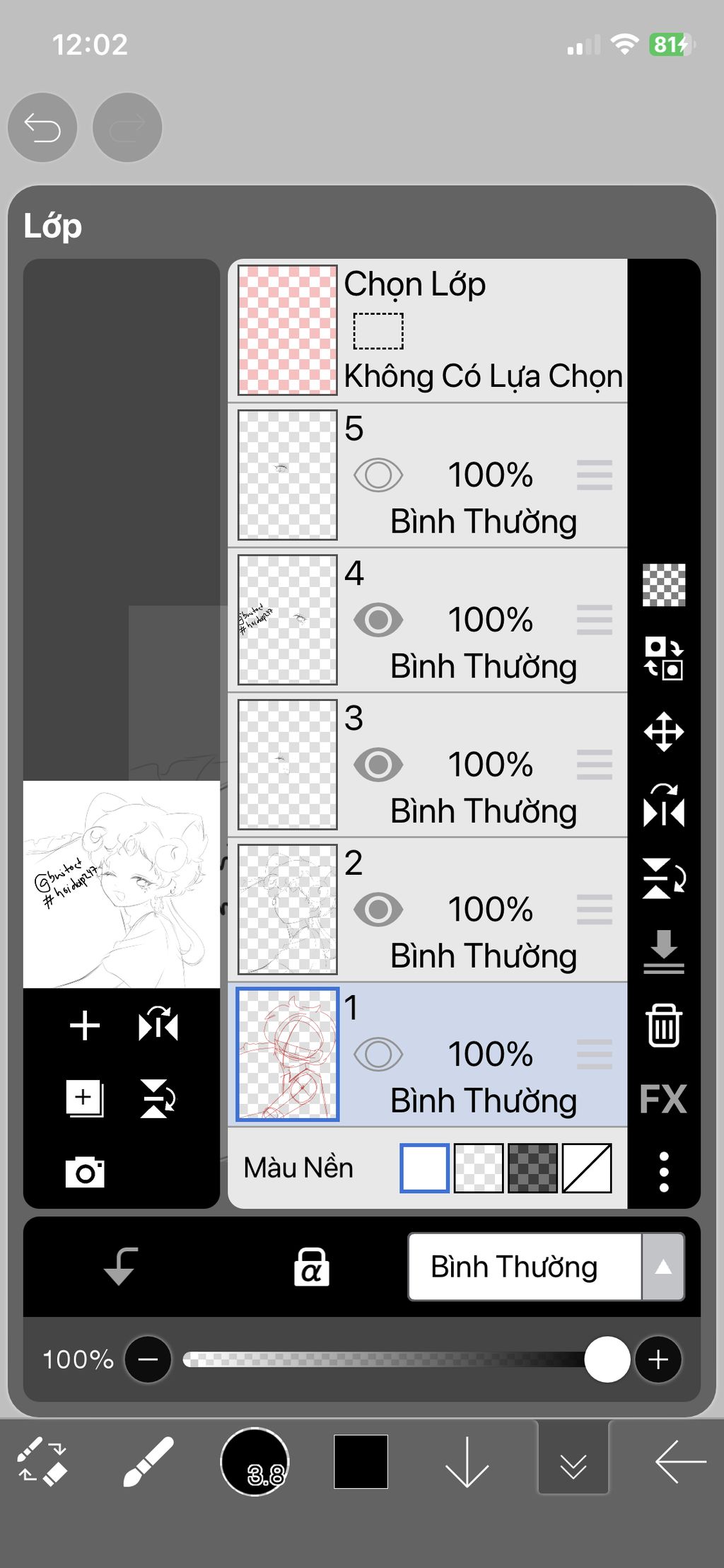Toggle the alpha lock icon
This screenshot has height=1568, width=724.
(311, 1266)
